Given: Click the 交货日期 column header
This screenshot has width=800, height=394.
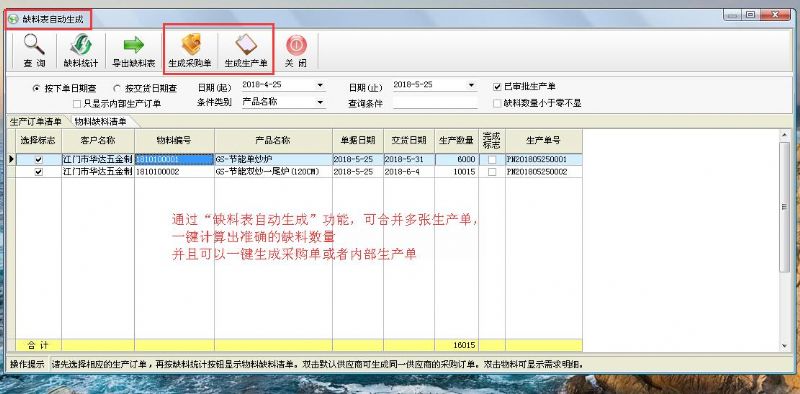Looking at the screenshot, I should coord(409,140).
